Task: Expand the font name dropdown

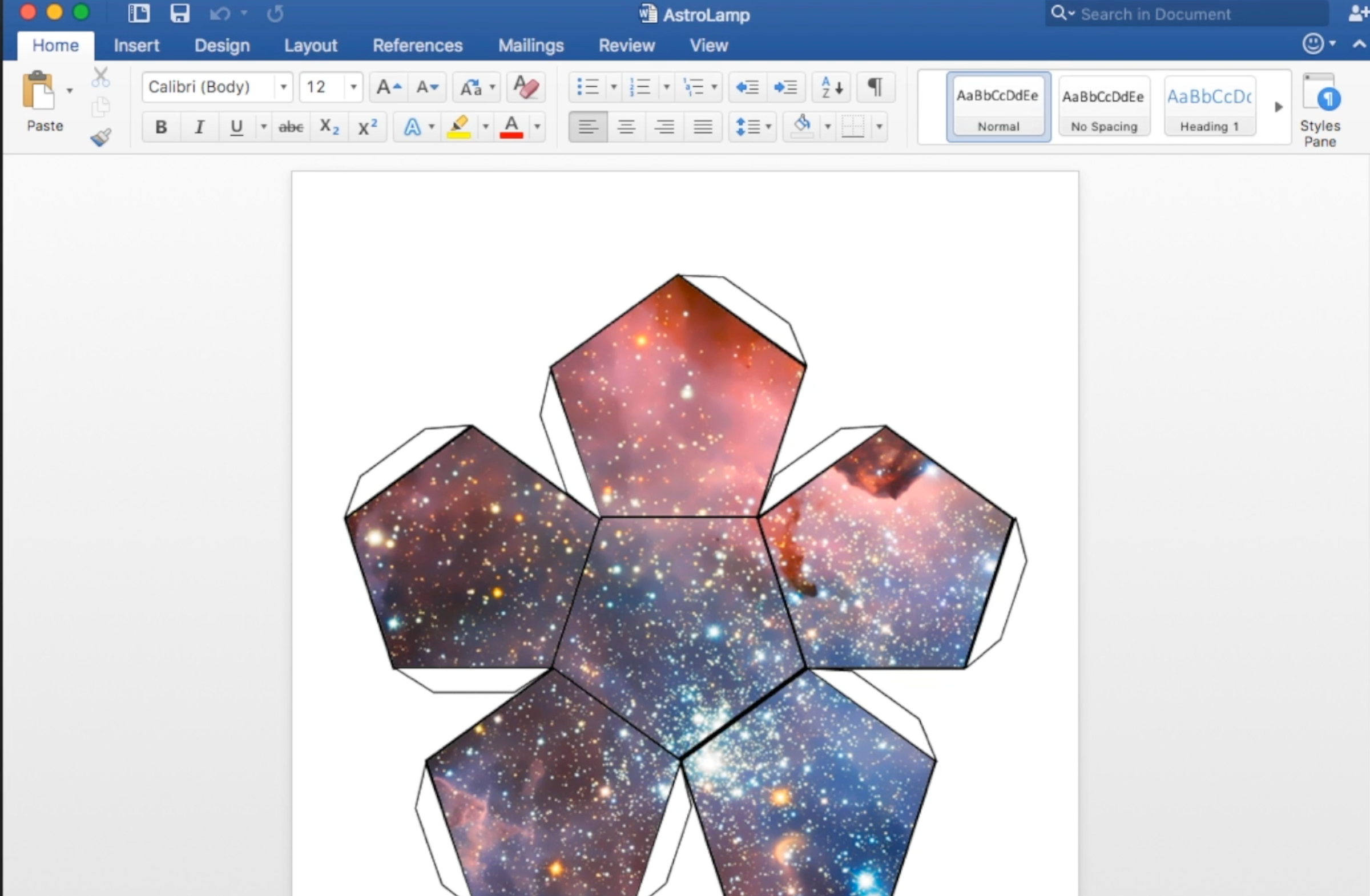Action: (283, 87)
